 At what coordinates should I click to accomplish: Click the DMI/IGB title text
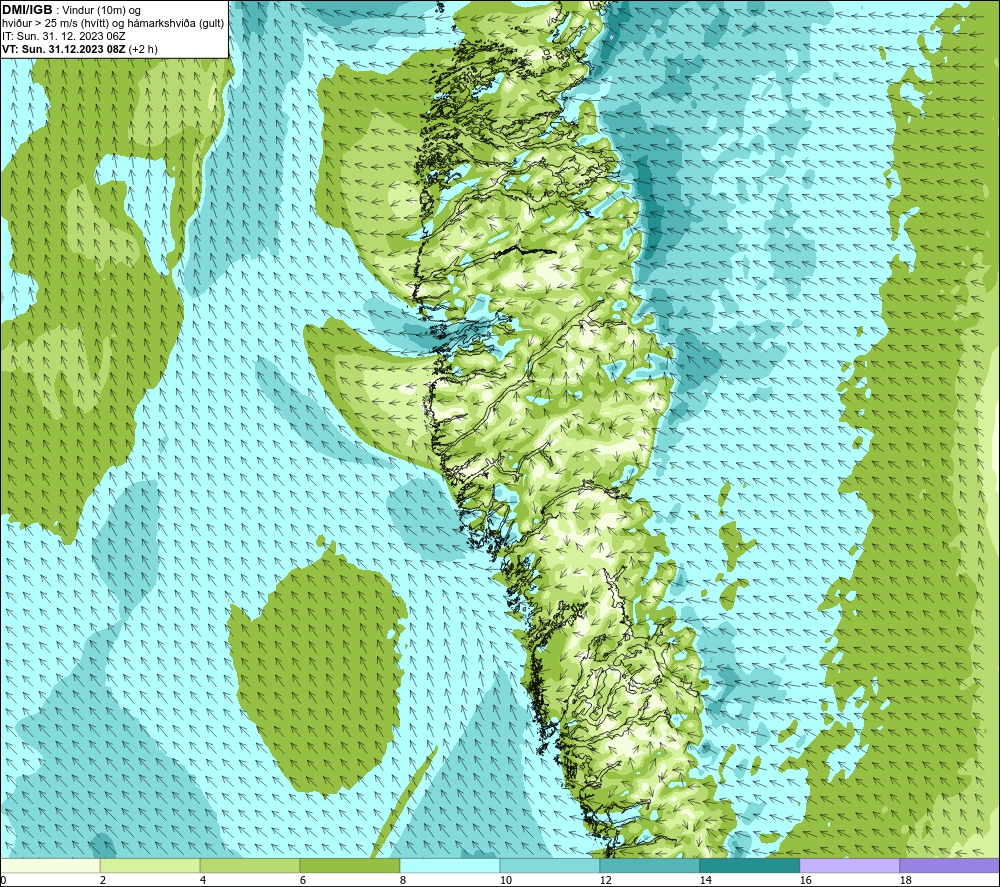pos(27,10)
